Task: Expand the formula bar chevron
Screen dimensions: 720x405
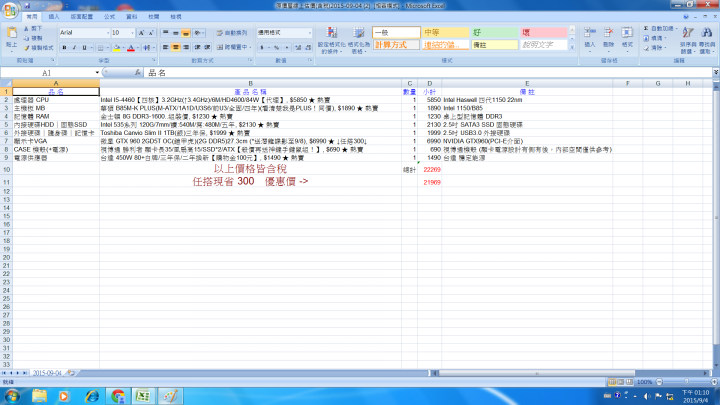Action: (x=715, y=72)
